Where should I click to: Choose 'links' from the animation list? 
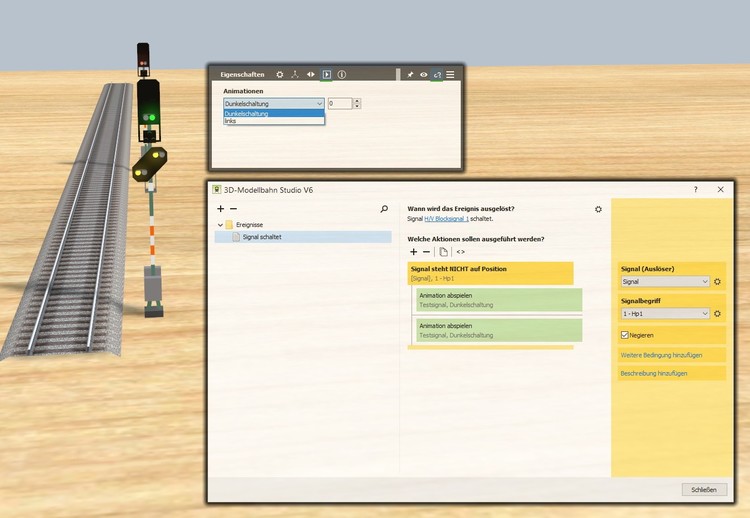tap(231, 121)
